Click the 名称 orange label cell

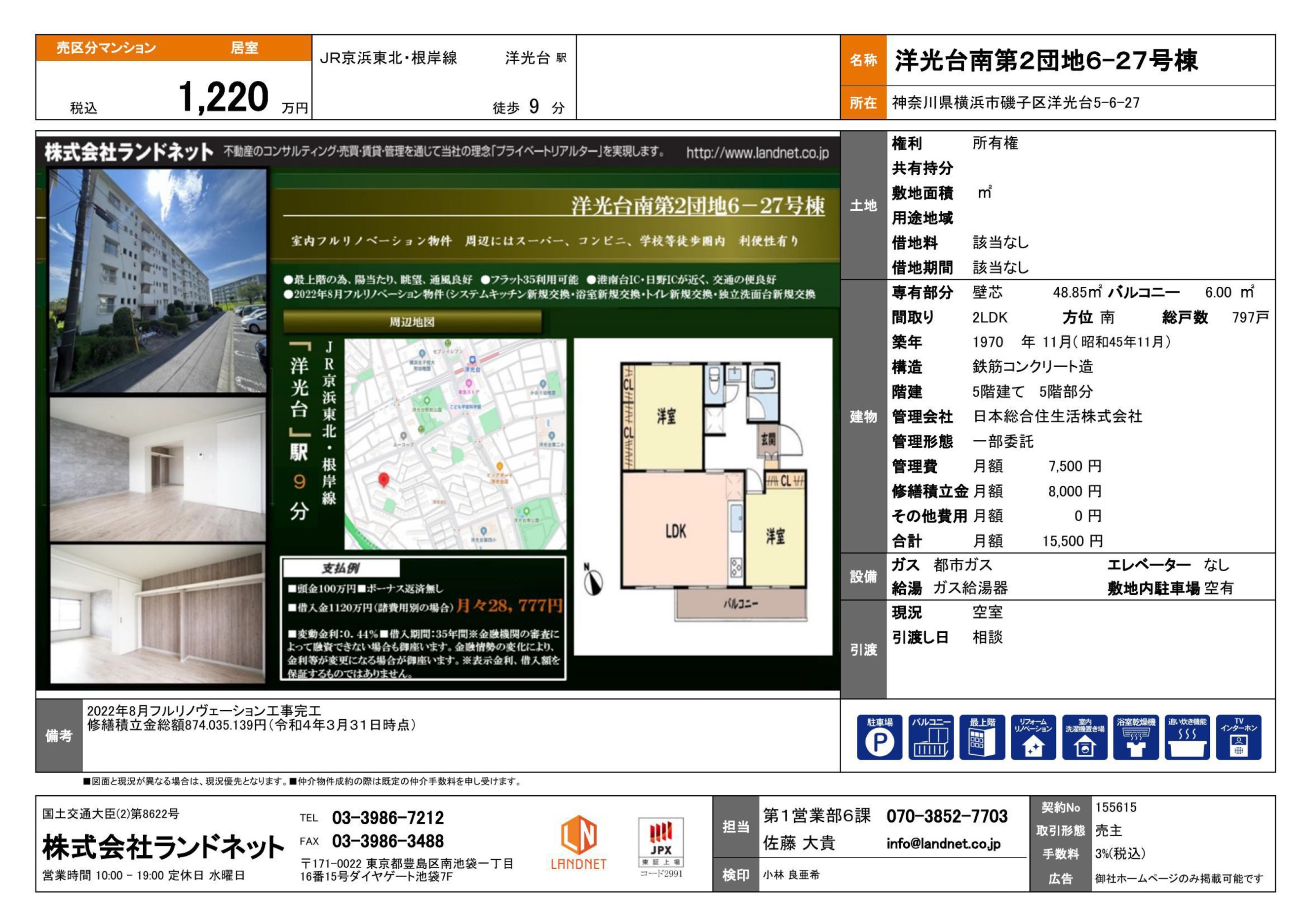(x=863, y=60)
